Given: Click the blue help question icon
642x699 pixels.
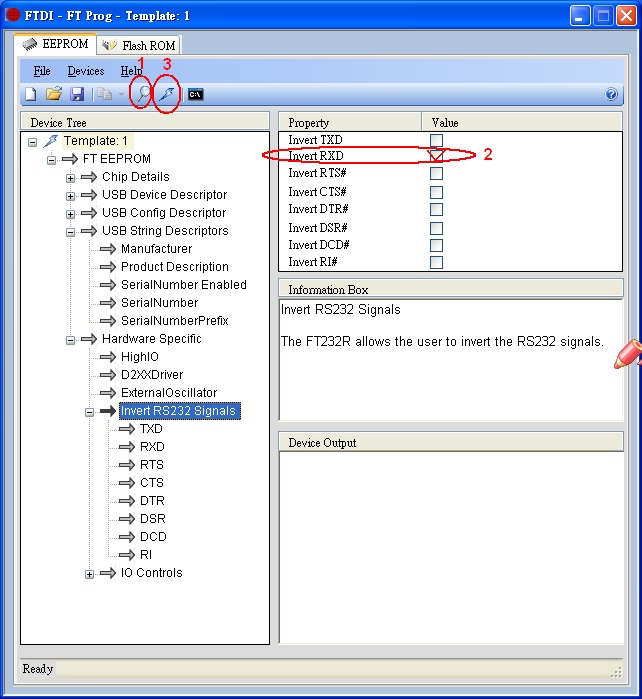Looking at the screenshot, I should pyautogui.click(x=611, y=94).
